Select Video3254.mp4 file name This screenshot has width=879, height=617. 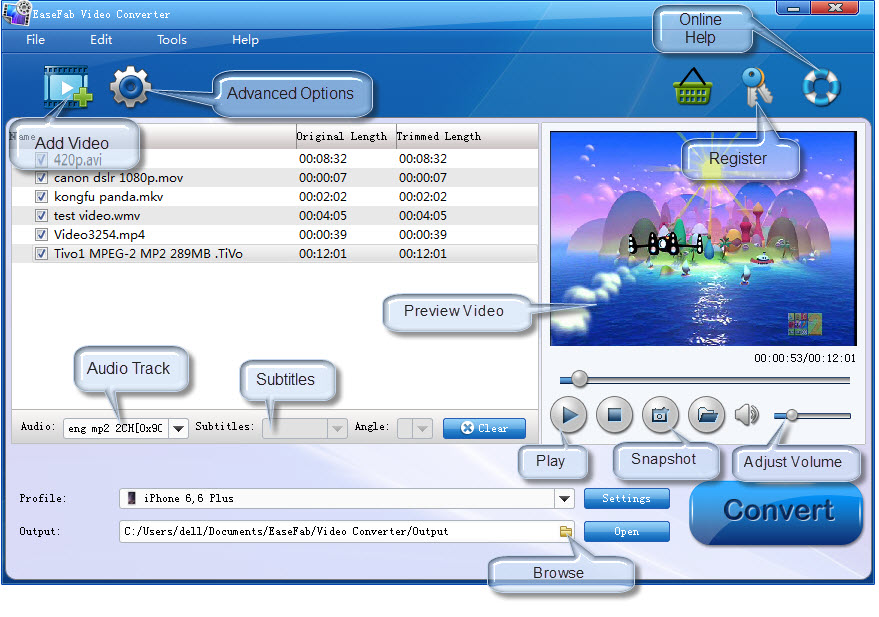99,234
